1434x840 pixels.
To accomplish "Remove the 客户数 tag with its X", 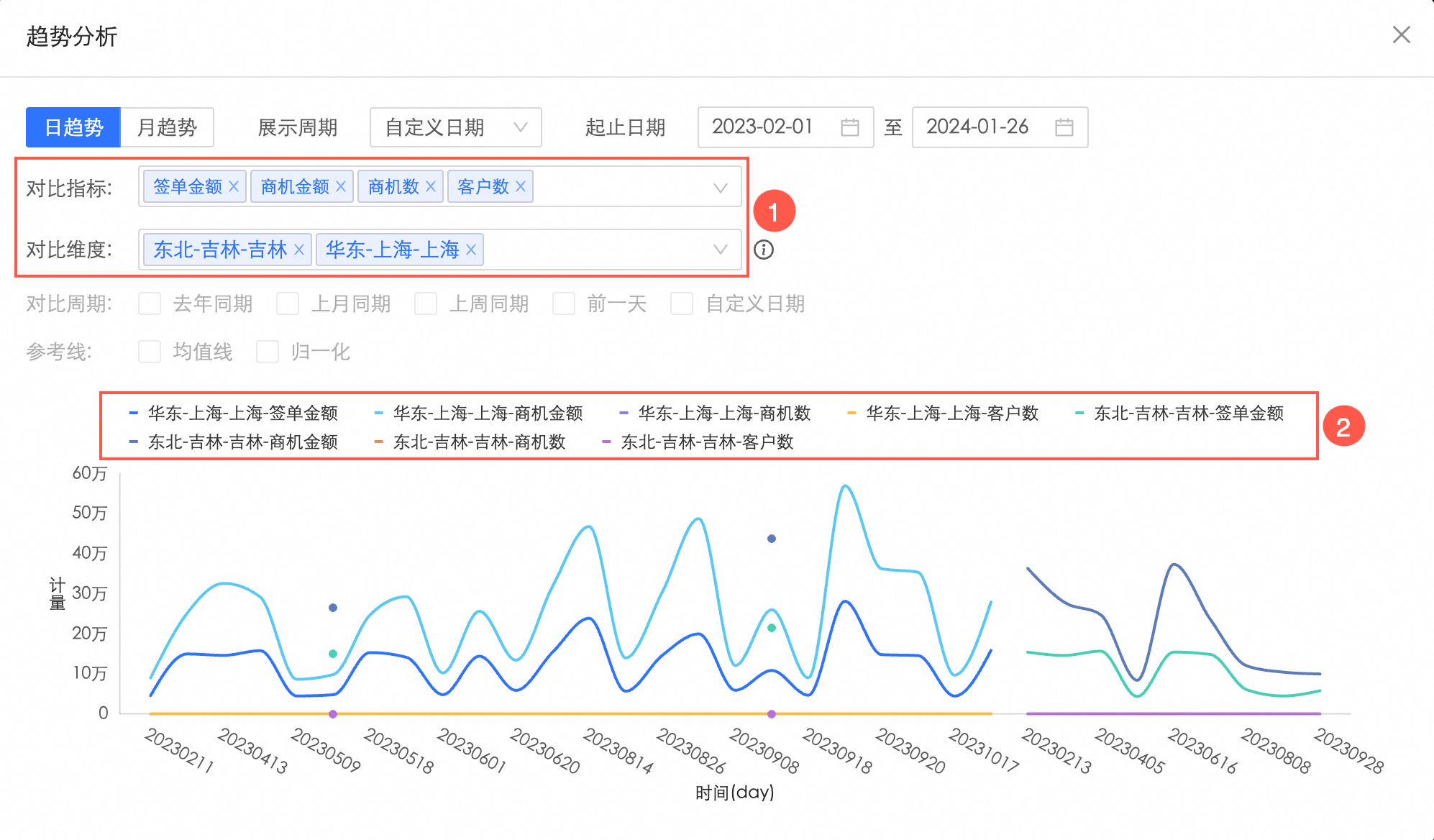I will coord(521,186).
